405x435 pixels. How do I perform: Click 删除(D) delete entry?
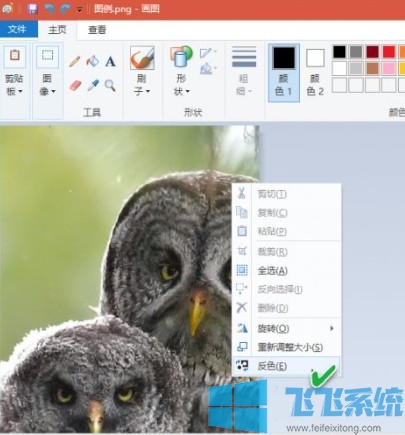click(287, 308)
